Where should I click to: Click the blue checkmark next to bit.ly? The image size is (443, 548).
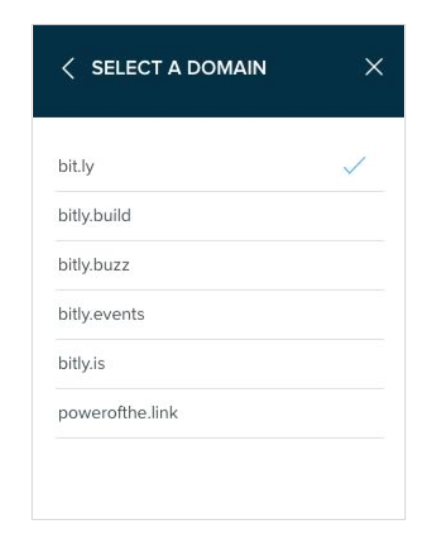click(354, 165)
